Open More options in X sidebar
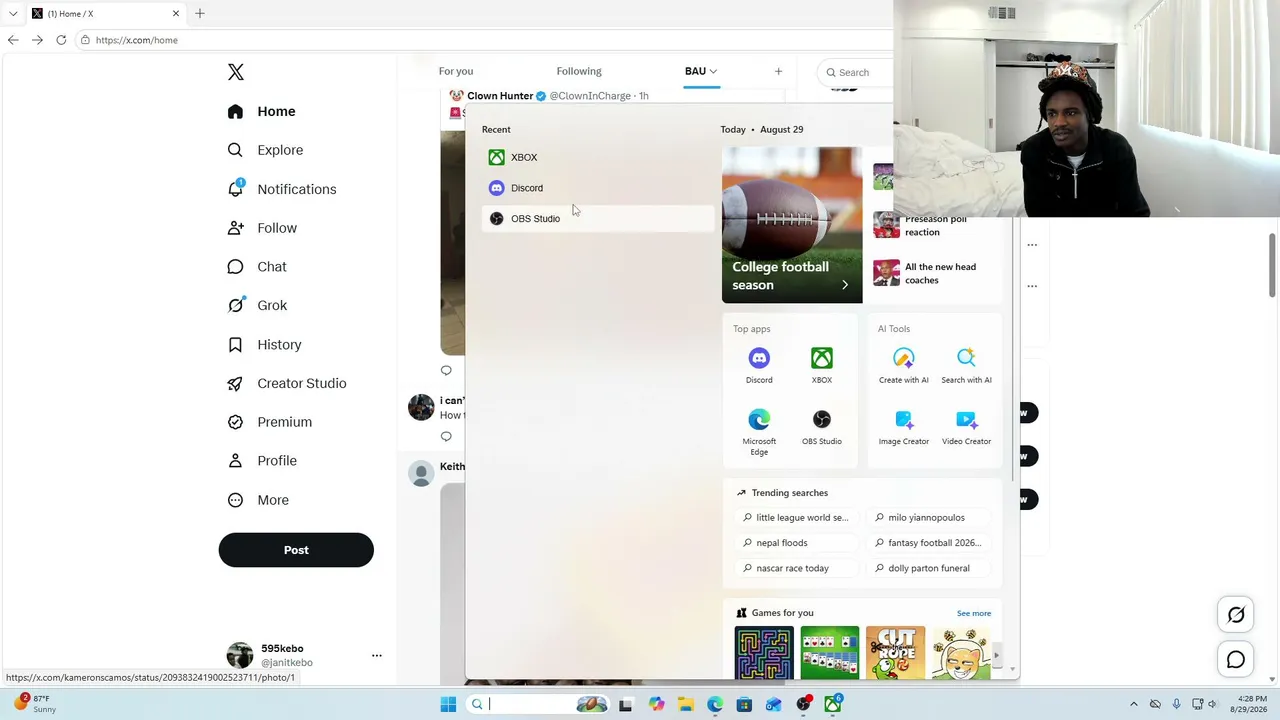Screen dimensions: 1280x720 point(259,500)
